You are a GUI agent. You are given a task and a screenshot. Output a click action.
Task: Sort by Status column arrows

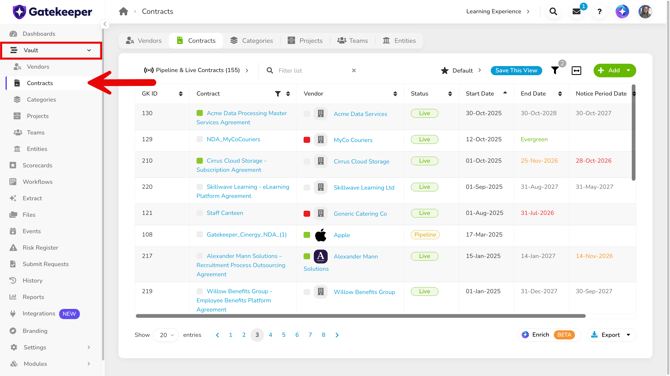[450, 94]
